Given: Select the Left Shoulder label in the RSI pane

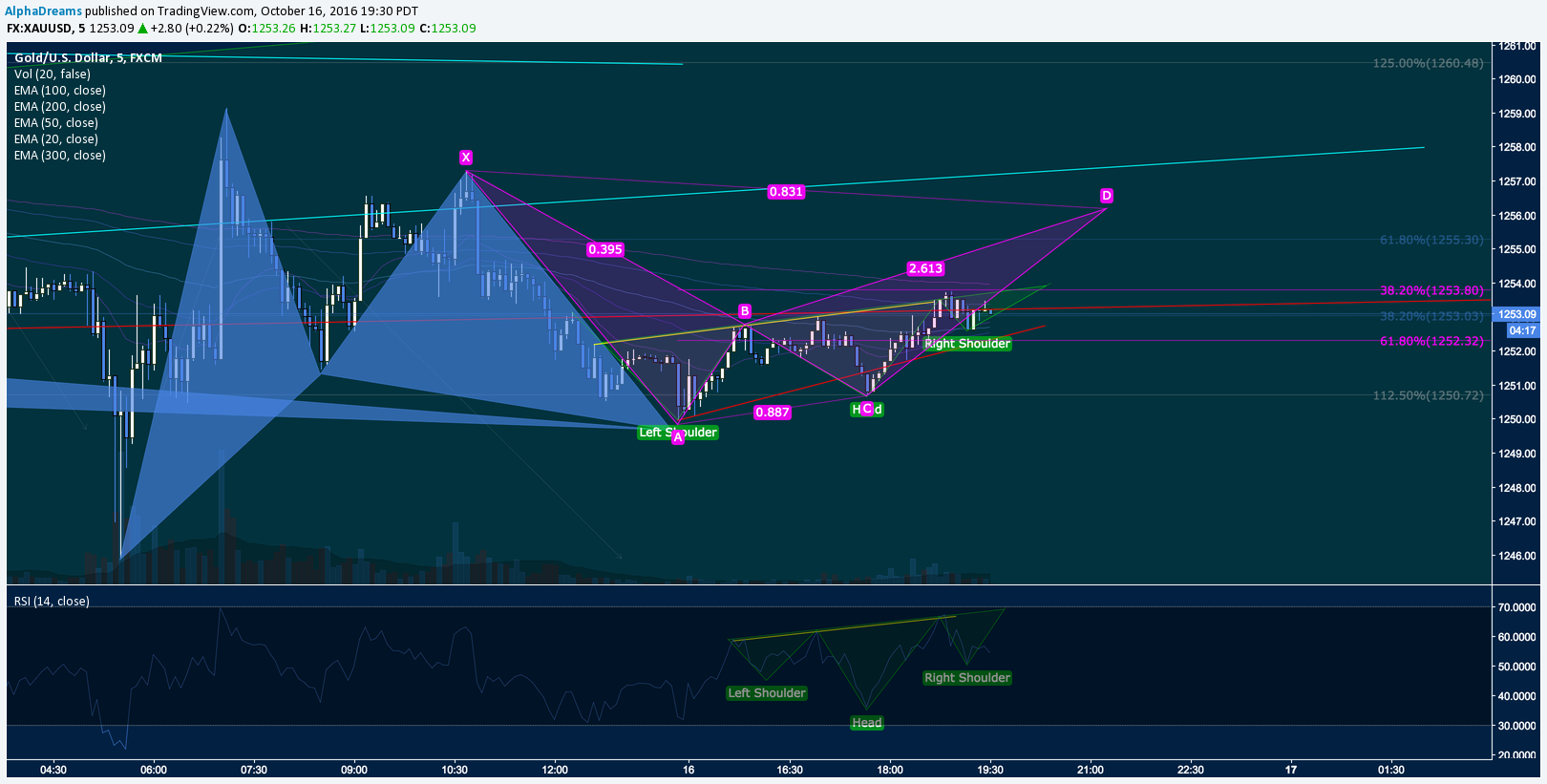Looking at the screenshot, I should tap(767, 693).
